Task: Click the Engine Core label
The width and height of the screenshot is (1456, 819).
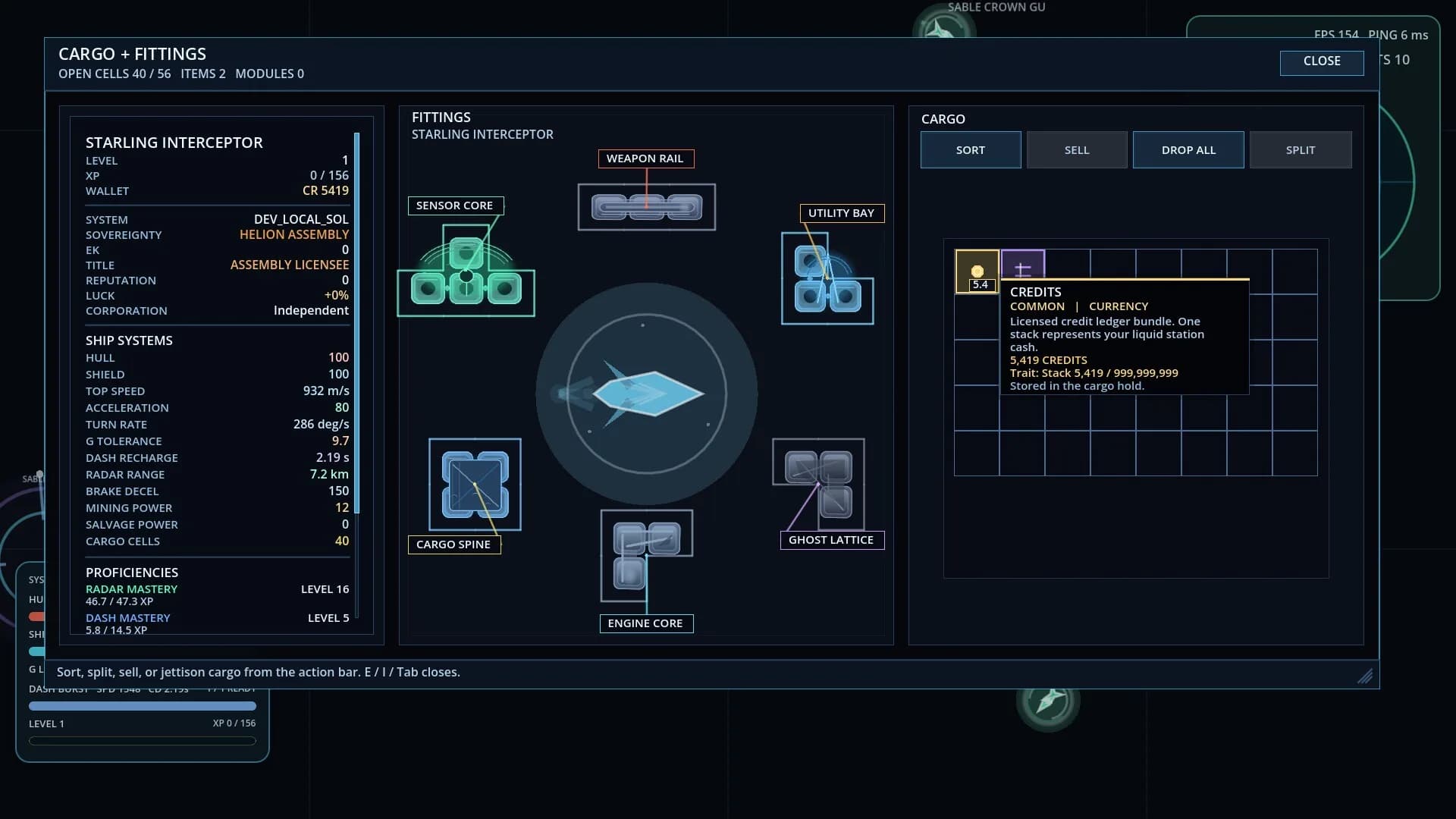Action: [645, 623]
